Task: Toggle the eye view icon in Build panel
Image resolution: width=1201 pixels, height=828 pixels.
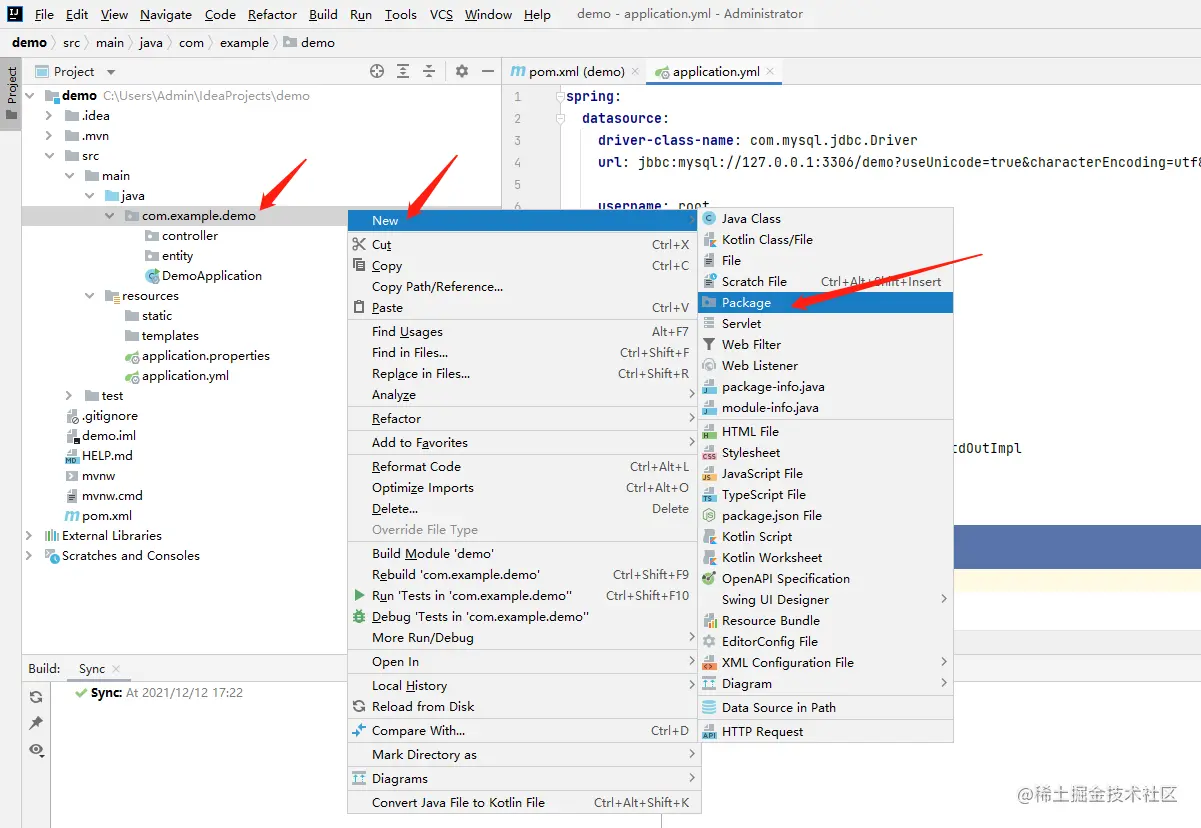Action: [36, 749]
